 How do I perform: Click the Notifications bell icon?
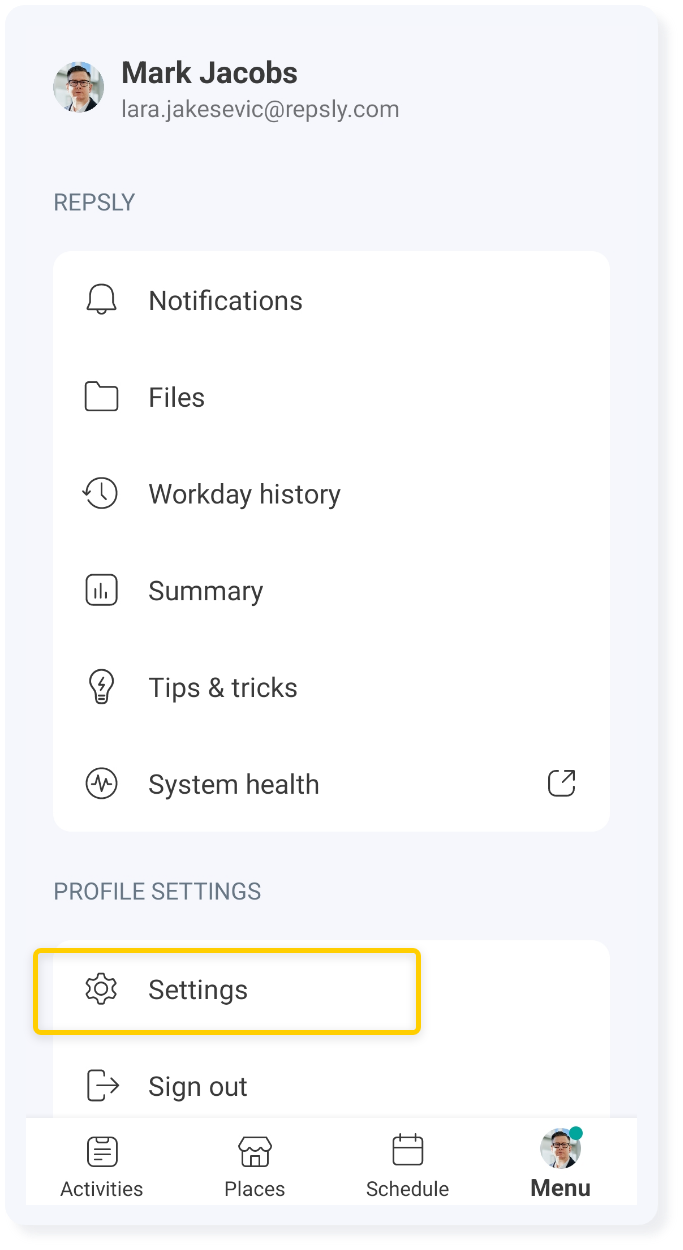coord(101,300)
